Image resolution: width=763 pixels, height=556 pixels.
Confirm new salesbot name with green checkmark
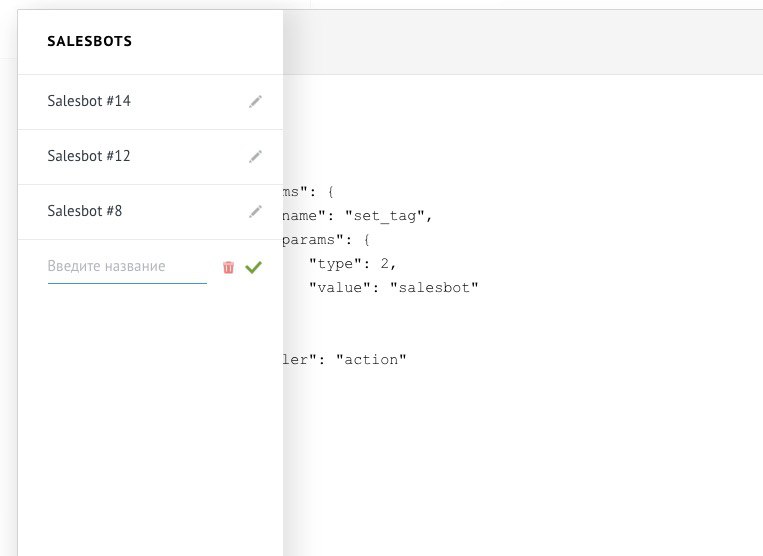tap(254, 267)
